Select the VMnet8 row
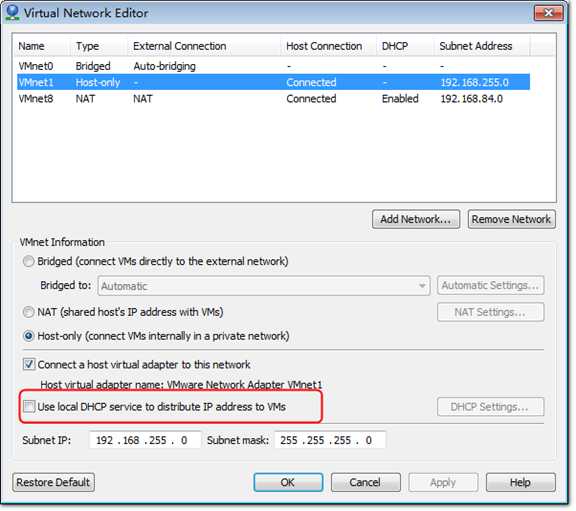The image size is (576, 511). pos(273,98)
